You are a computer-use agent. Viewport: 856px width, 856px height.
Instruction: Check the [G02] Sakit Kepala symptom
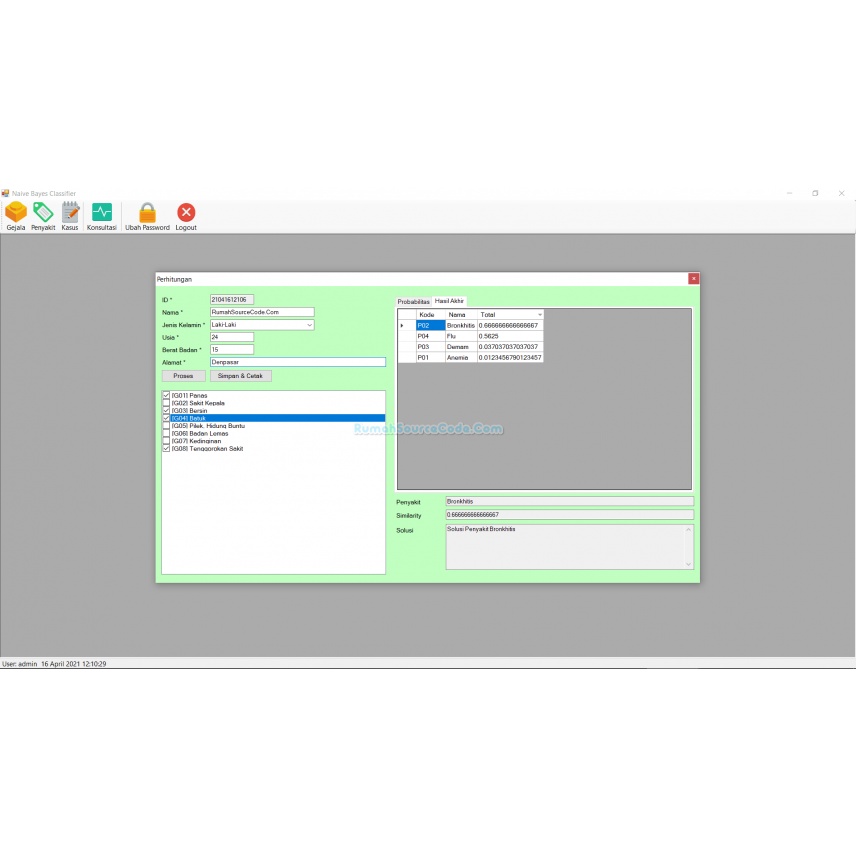(166, 403)
